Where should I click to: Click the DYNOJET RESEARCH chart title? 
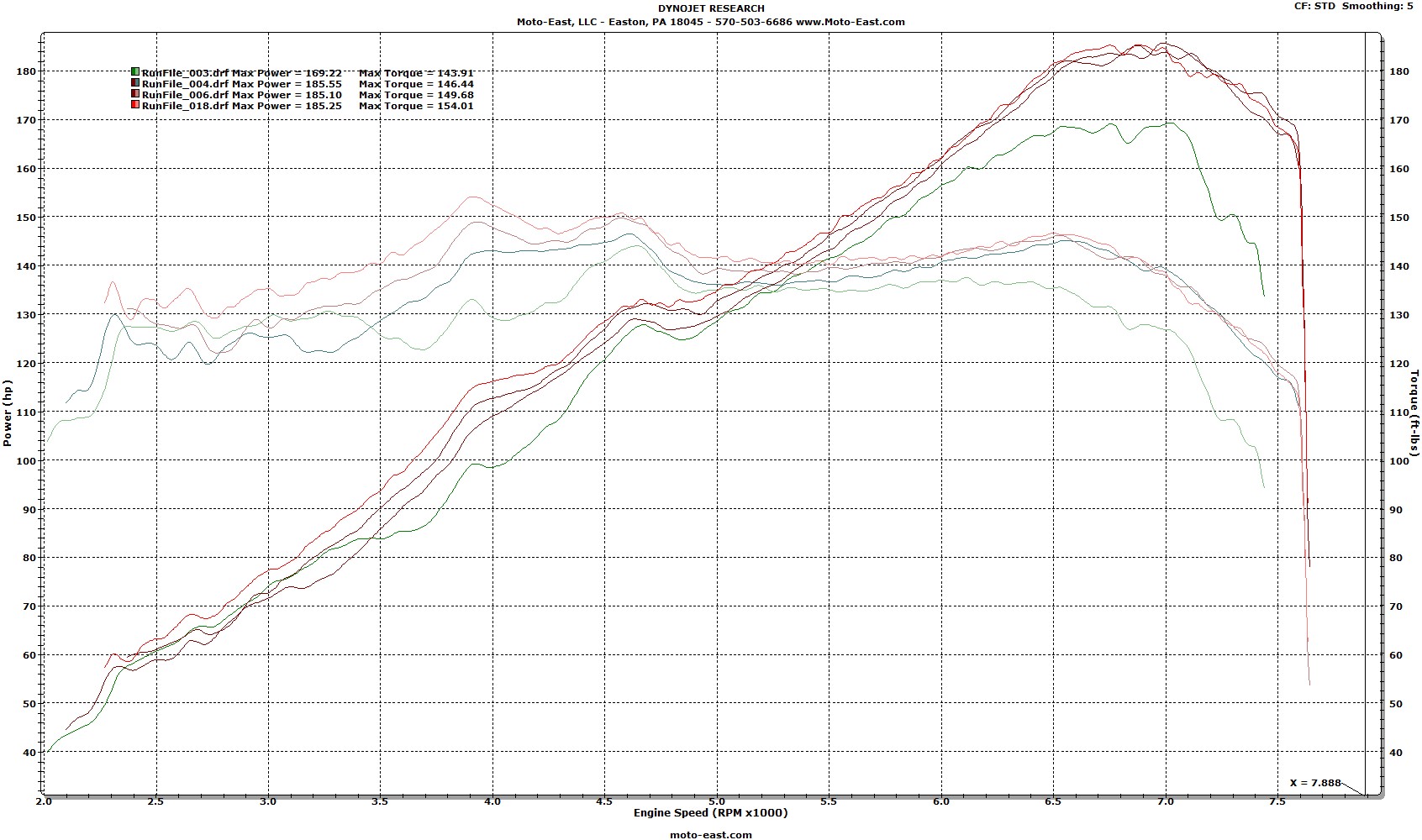point(711,8)
